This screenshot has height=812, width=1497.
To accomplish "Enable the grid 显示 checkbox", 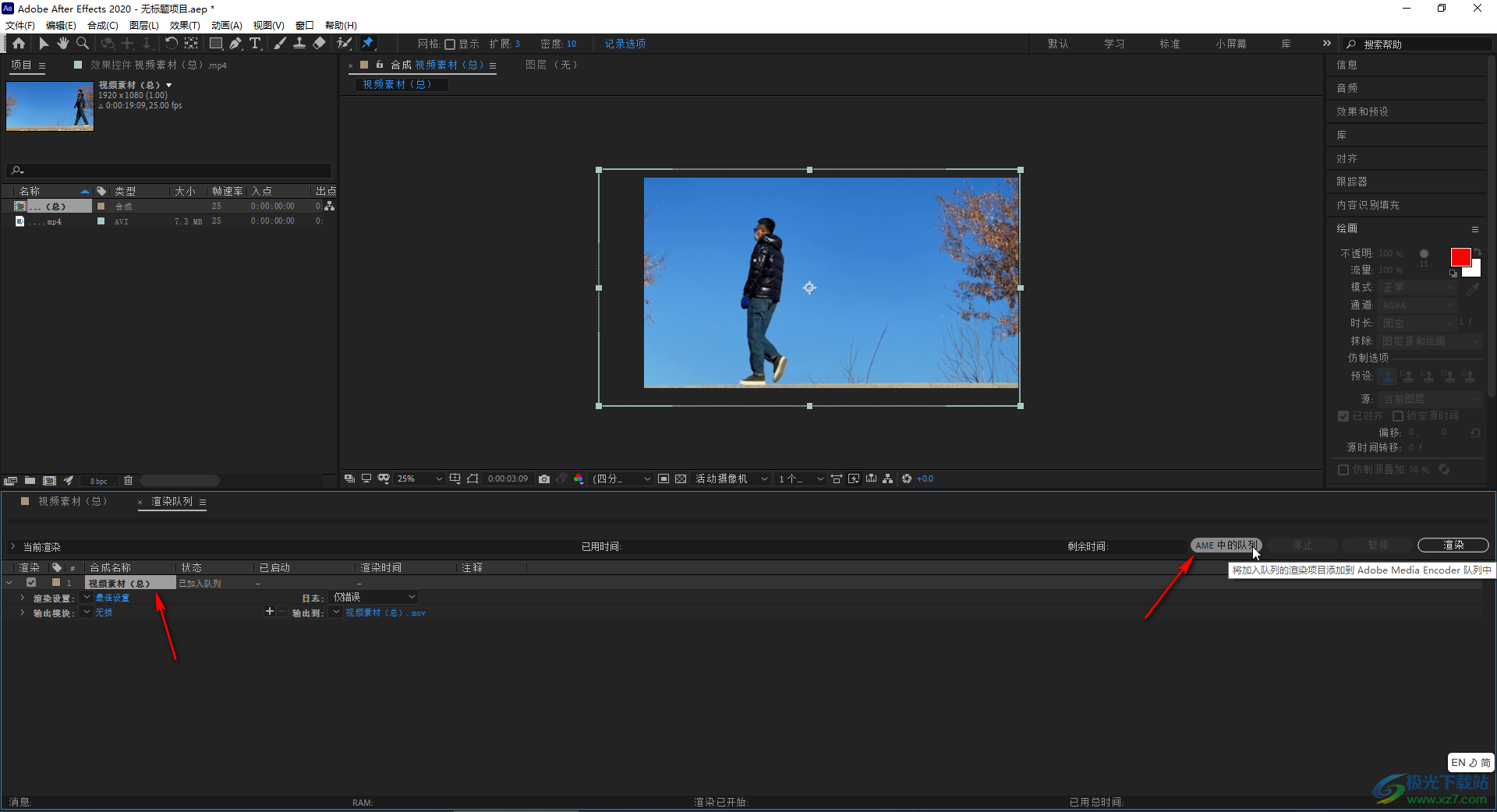I will pyautogui.click(x=450, y=44).
